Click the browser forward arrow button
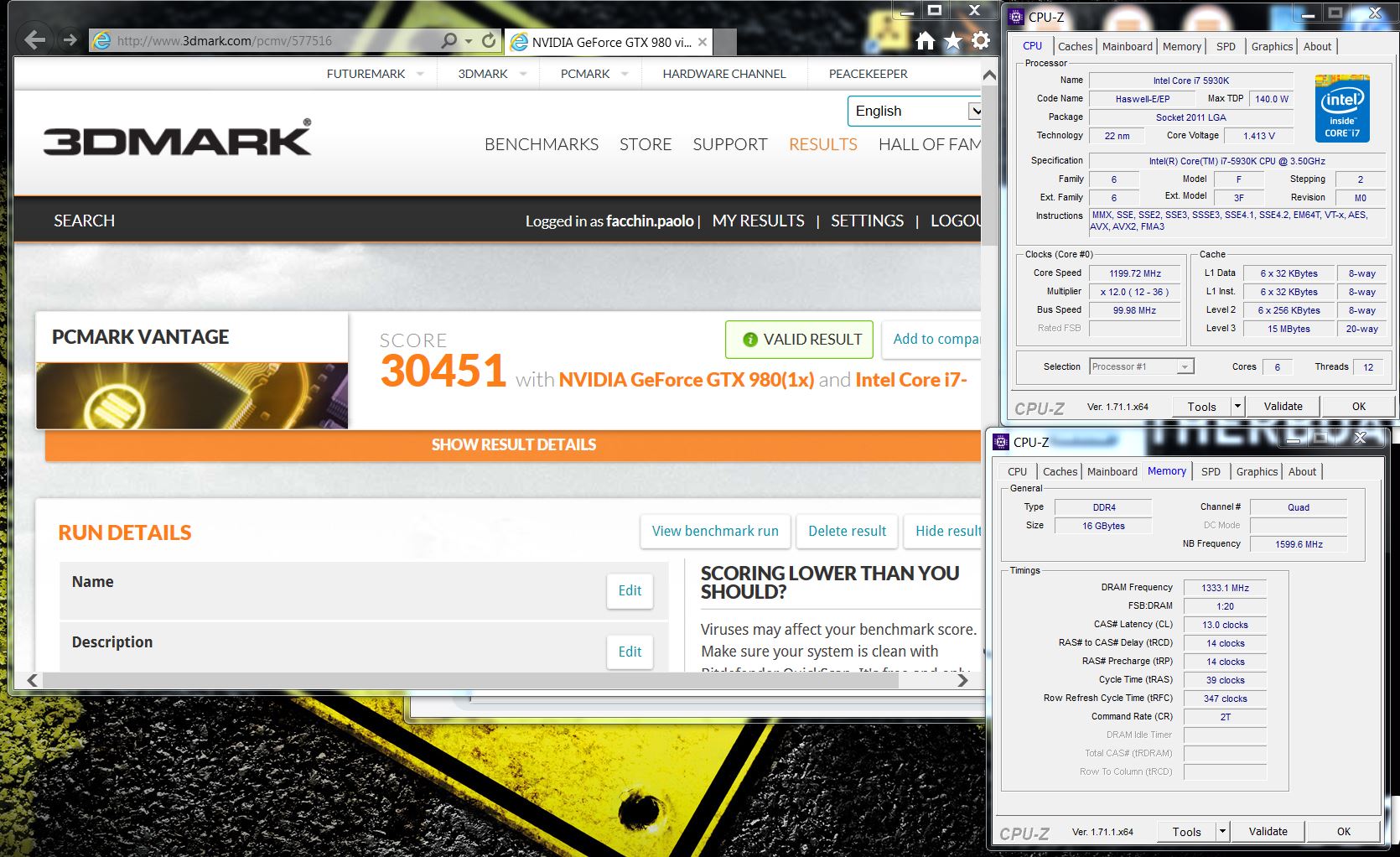Viewport: 1400px width, 857px height. (70, 39)
